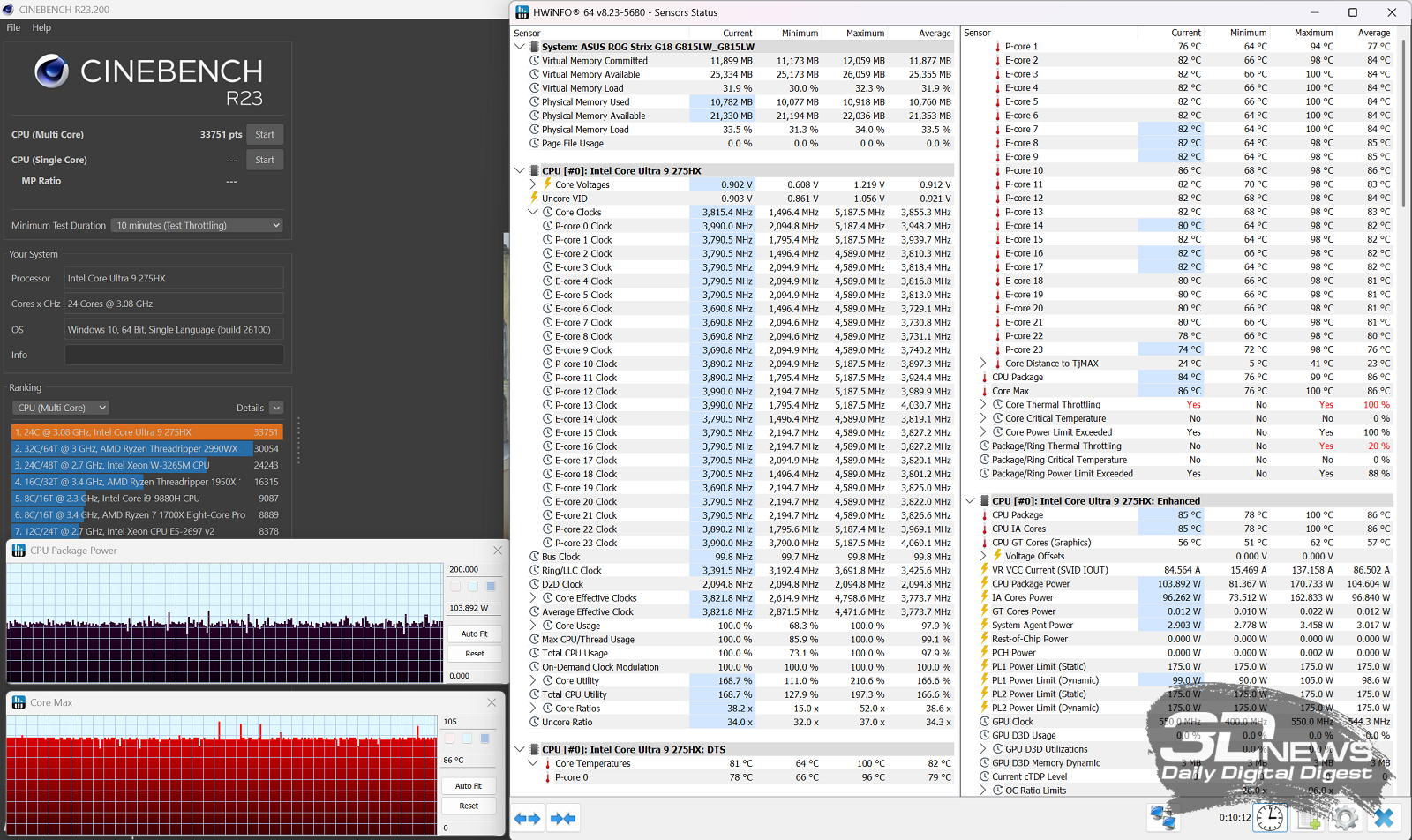Viewport: 1412px width, 840px height.
Task: Expand Core Distance to TjMAX
Action: (983, 363)
